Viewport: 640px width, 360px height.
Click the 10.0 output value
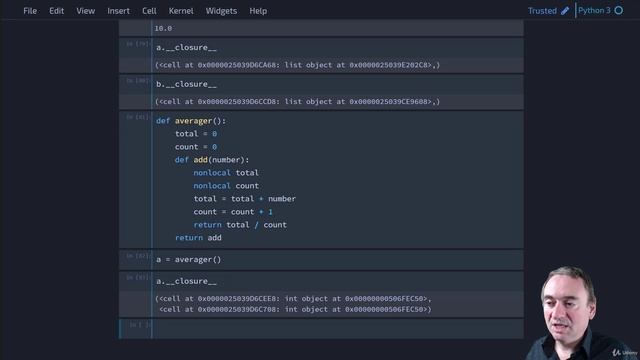click(x=163, y=28)
